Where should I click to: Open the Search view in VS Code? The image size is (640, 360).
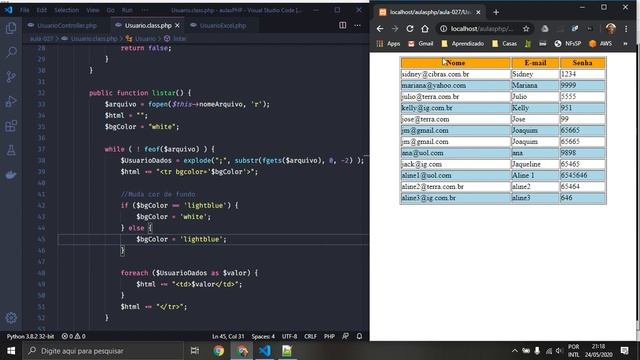[11, 52]
